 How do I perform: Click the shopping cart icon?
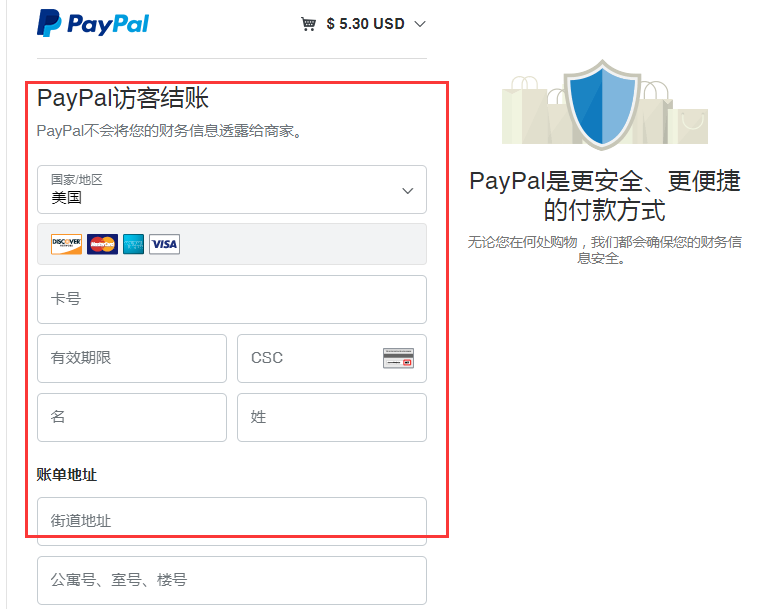[309, 24]
